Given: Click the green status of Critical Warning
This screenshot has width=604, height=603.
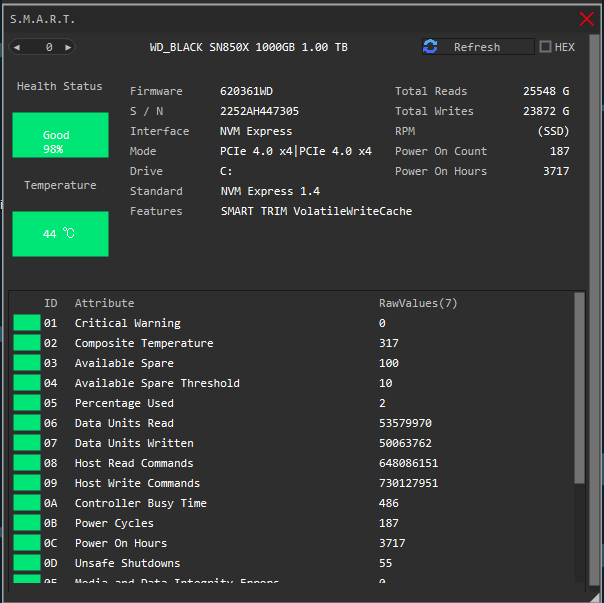Looking at the screenshot, I should pos(27,322).
